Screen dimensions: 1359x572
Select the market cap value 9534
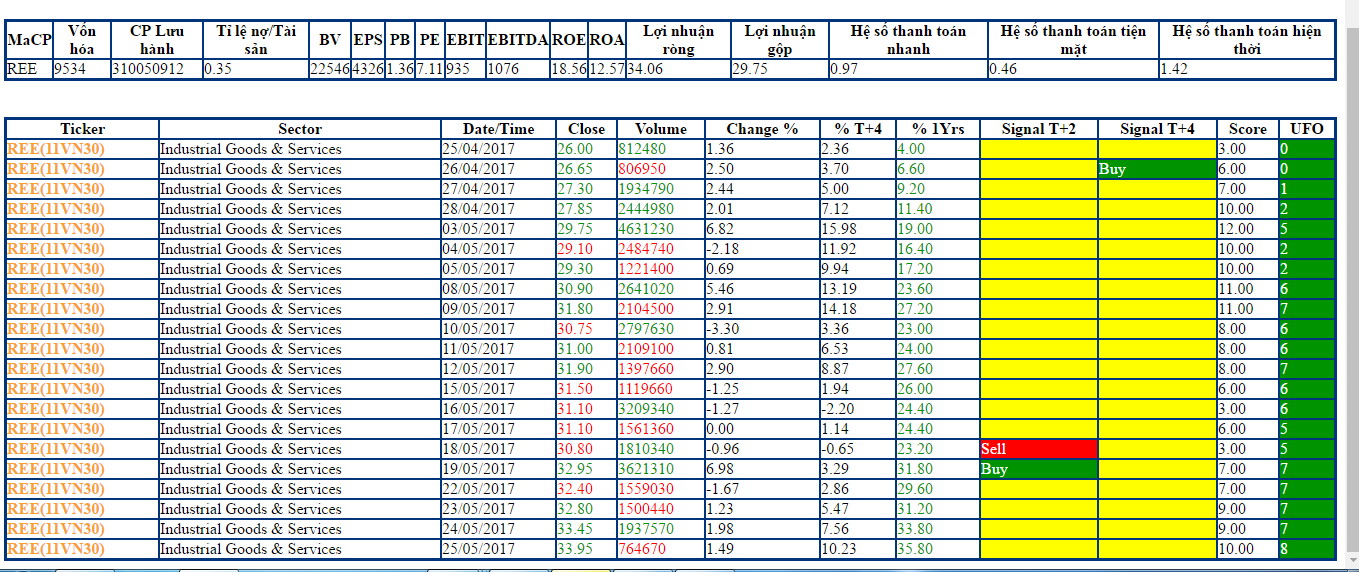[70, 69]
